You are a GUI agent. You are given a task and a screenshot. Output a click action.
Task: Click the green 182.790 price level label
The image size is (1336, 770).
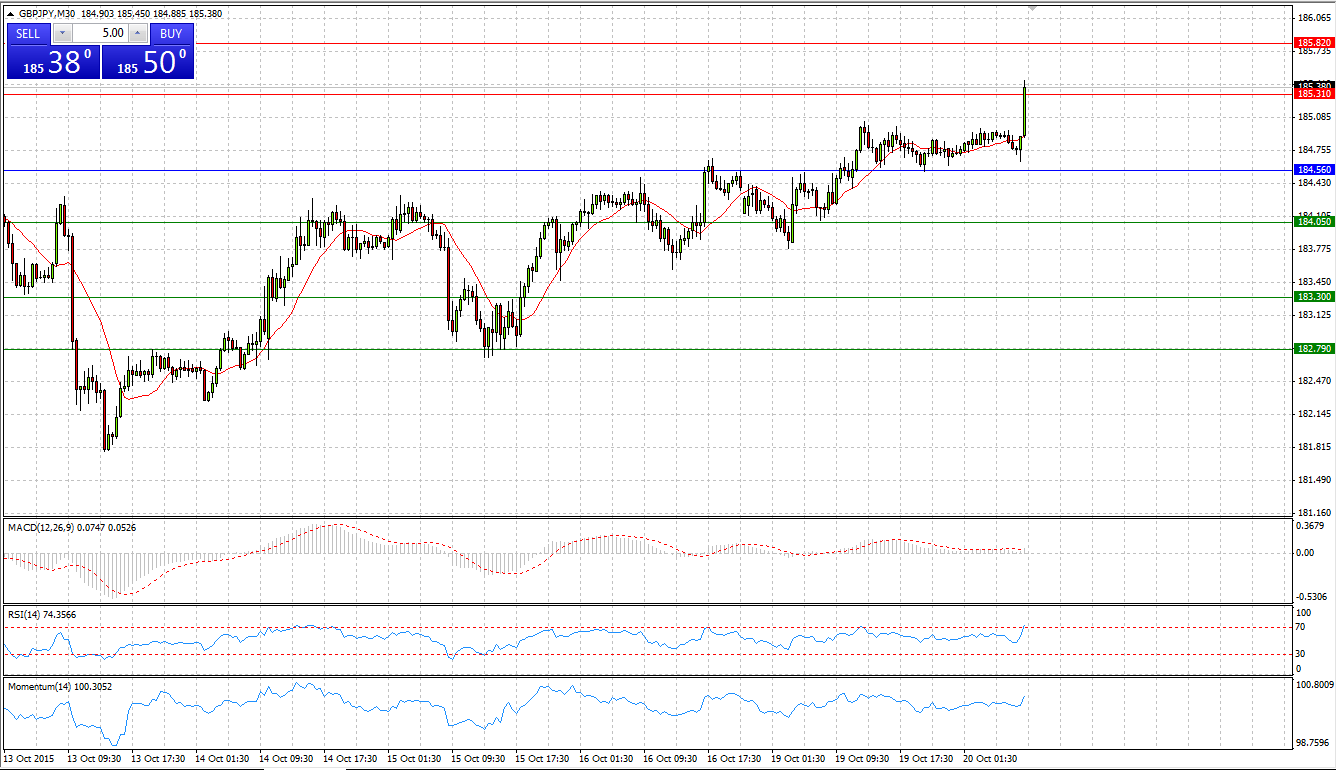[x=1314, y=349]
